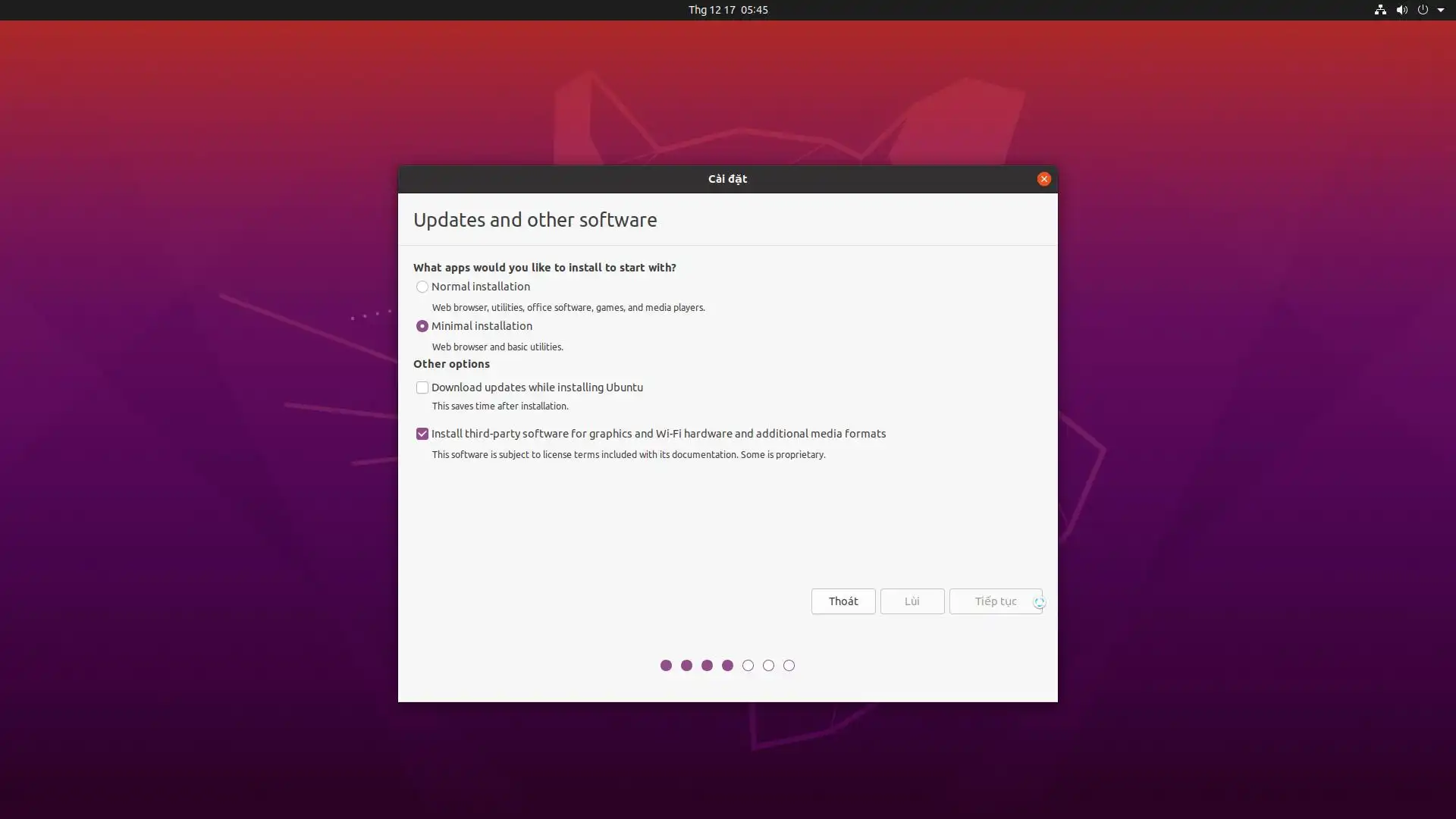Click the fourth filled progress dot
The height and width of the screenshot is (819, 1456).
coord(727,665)
